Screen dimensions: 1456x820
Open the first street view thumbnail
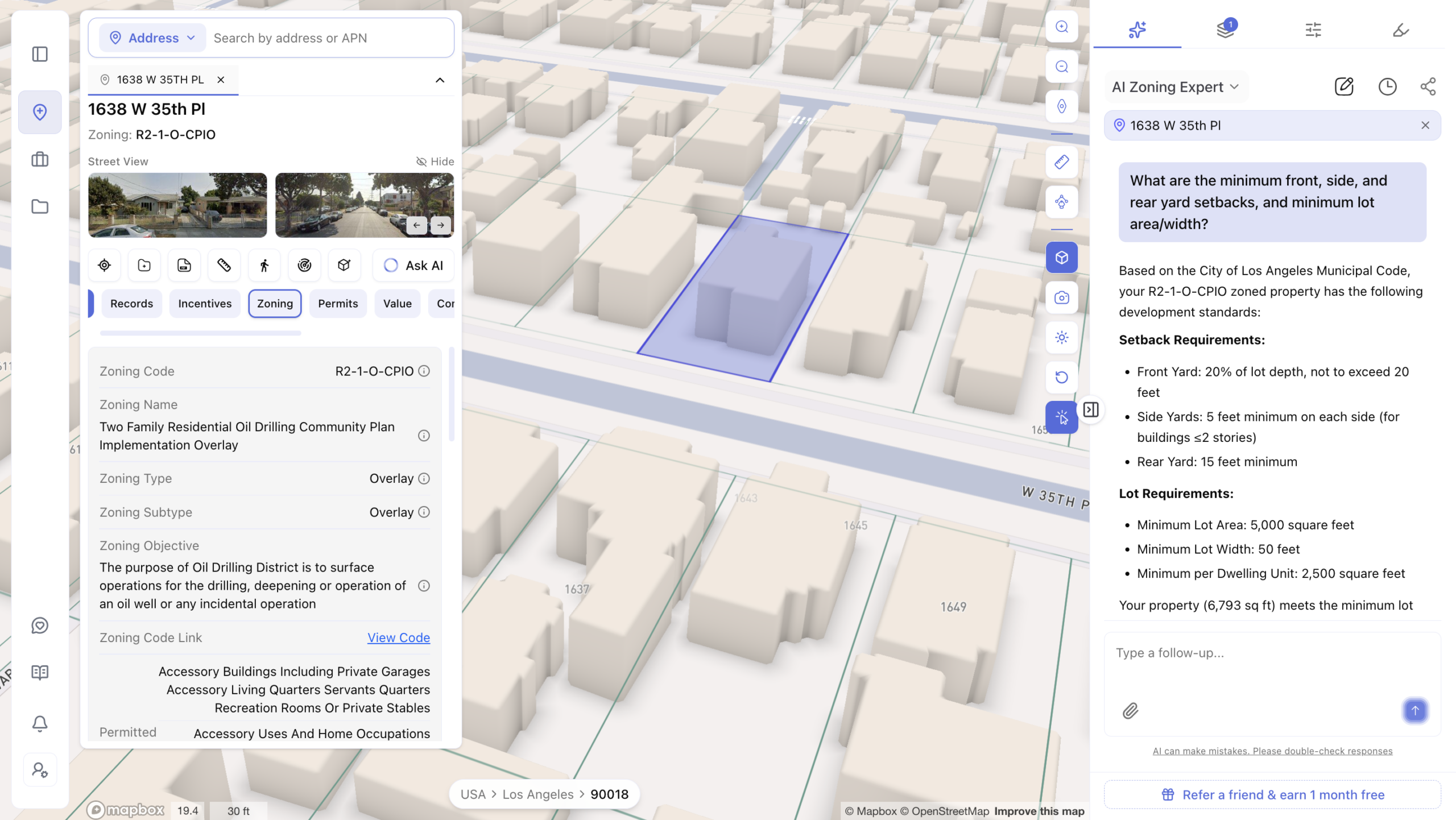coord(177,205)
